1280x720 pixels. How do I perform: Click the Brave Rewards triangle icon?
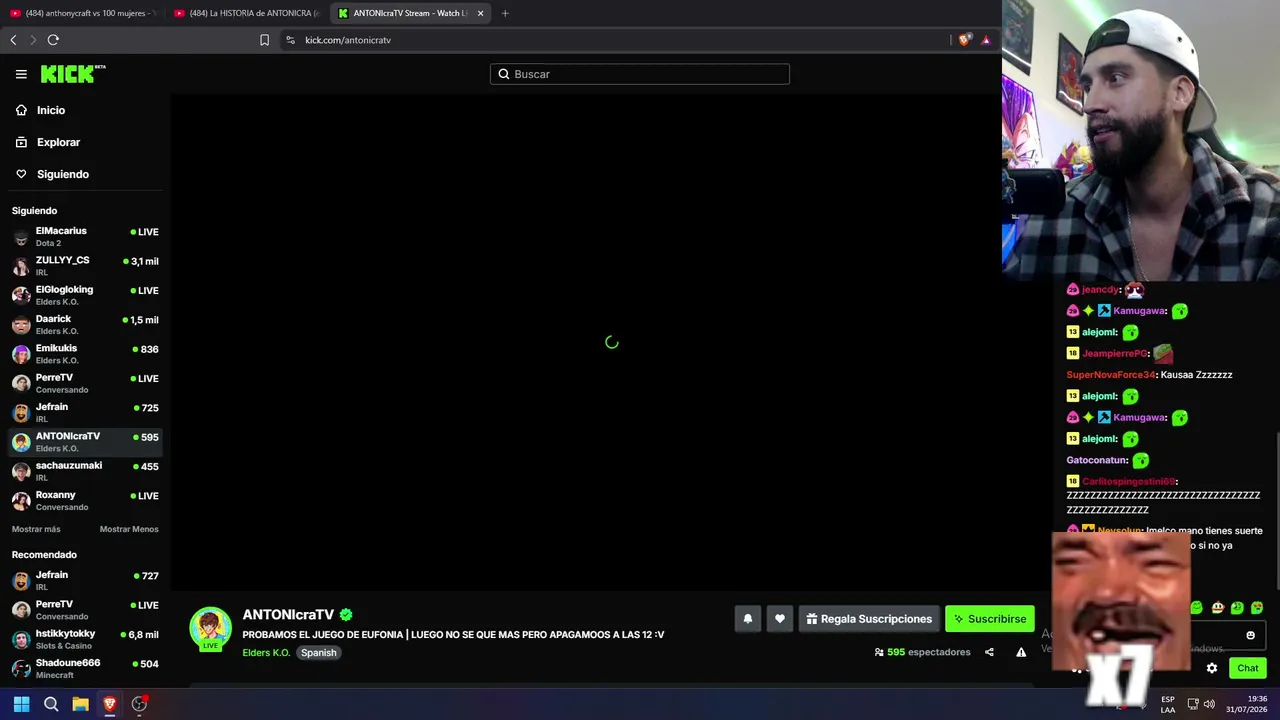[986, 40]
